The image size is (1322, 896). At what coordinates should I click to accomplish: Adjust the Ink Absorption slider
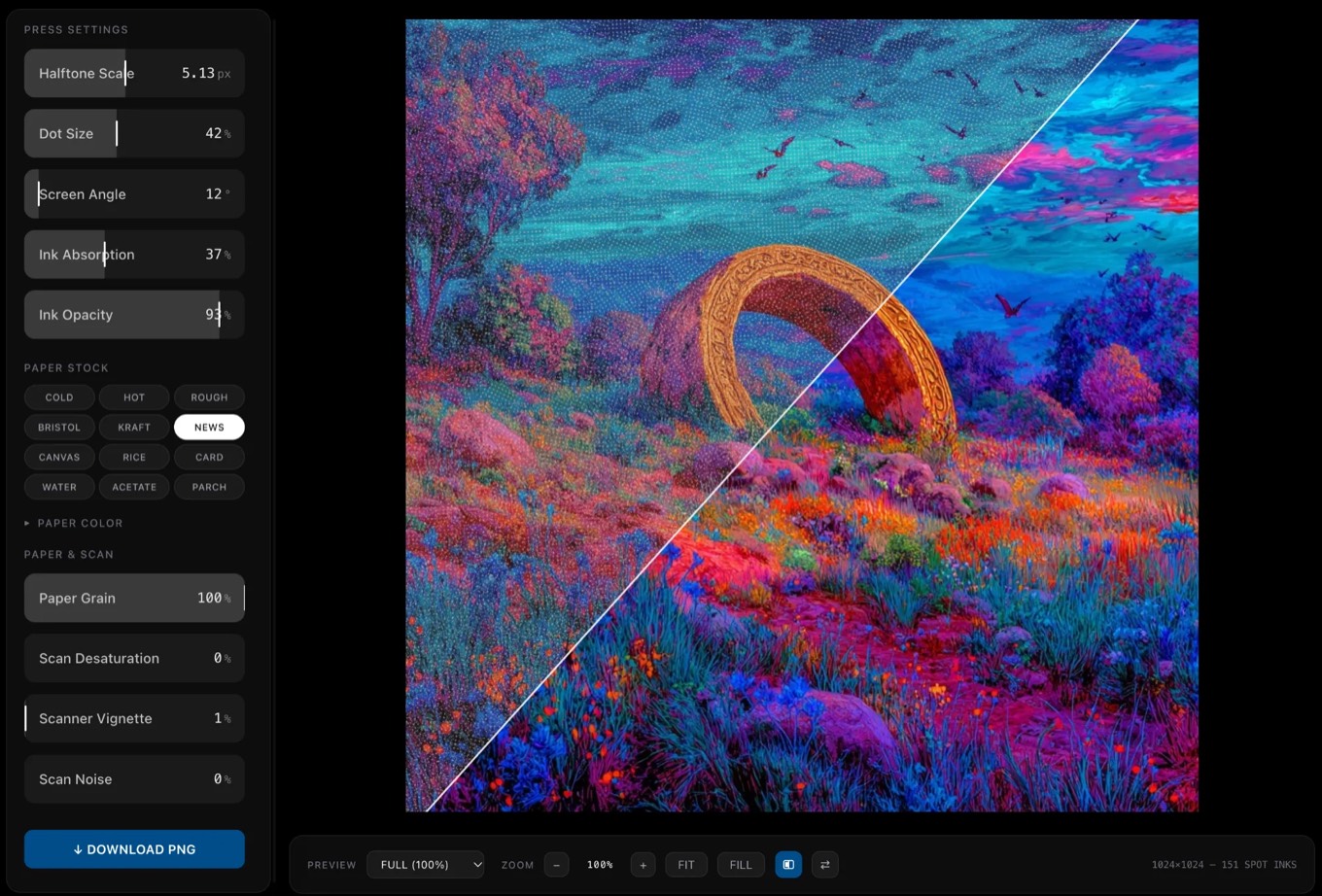click(134, 255)
